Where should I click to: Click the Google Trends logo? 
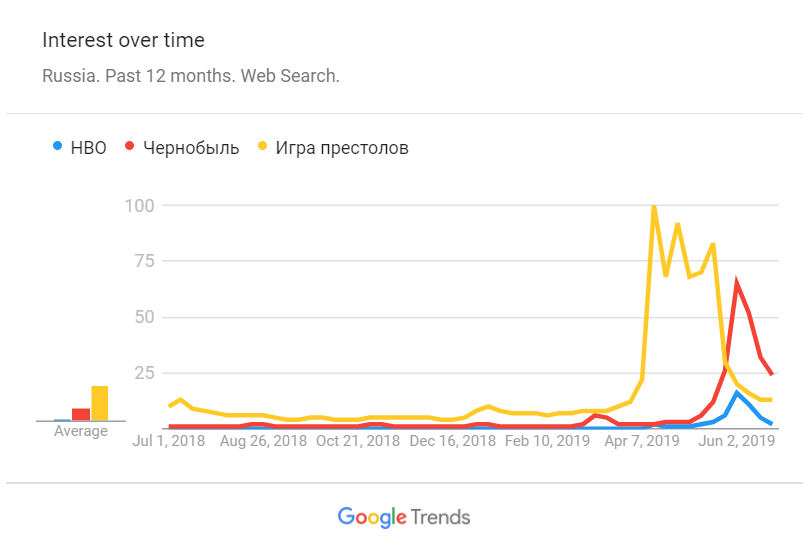pos(404,517)
